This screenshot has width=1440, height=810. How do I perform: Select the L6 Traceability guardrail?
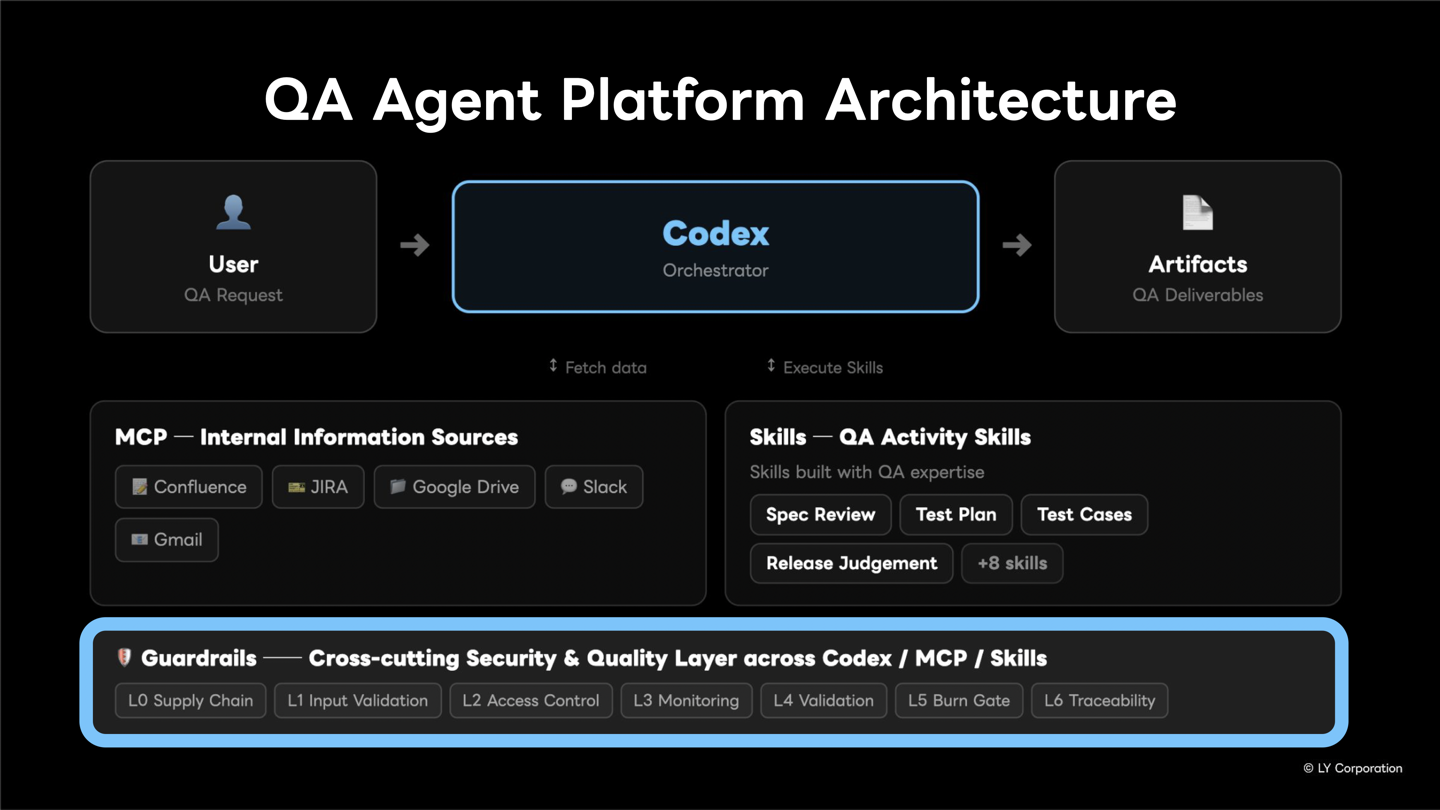(1099, 701)
